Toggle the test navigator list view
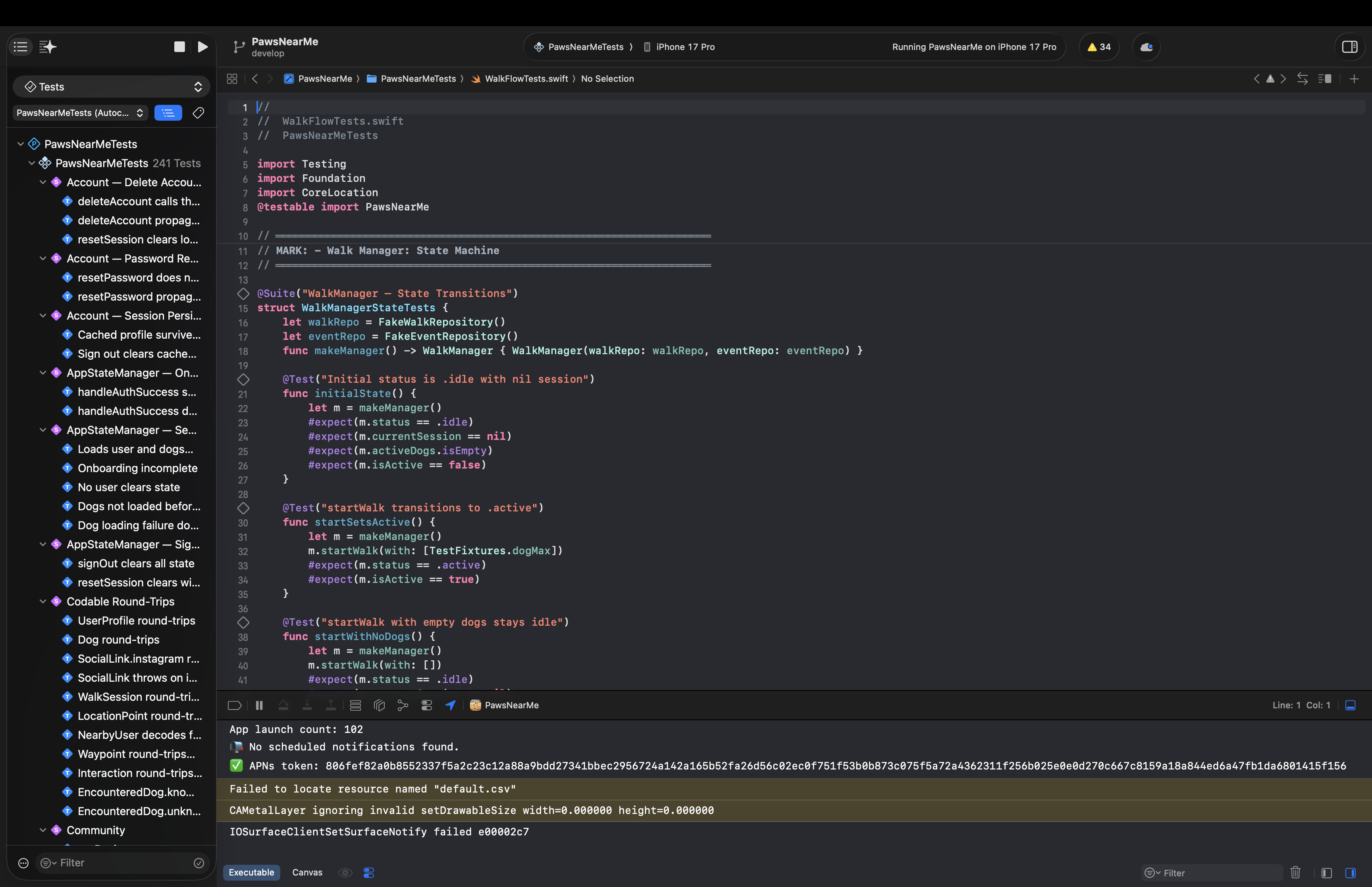The width and height of the screenshot is (1372, 887). (168, 113)
